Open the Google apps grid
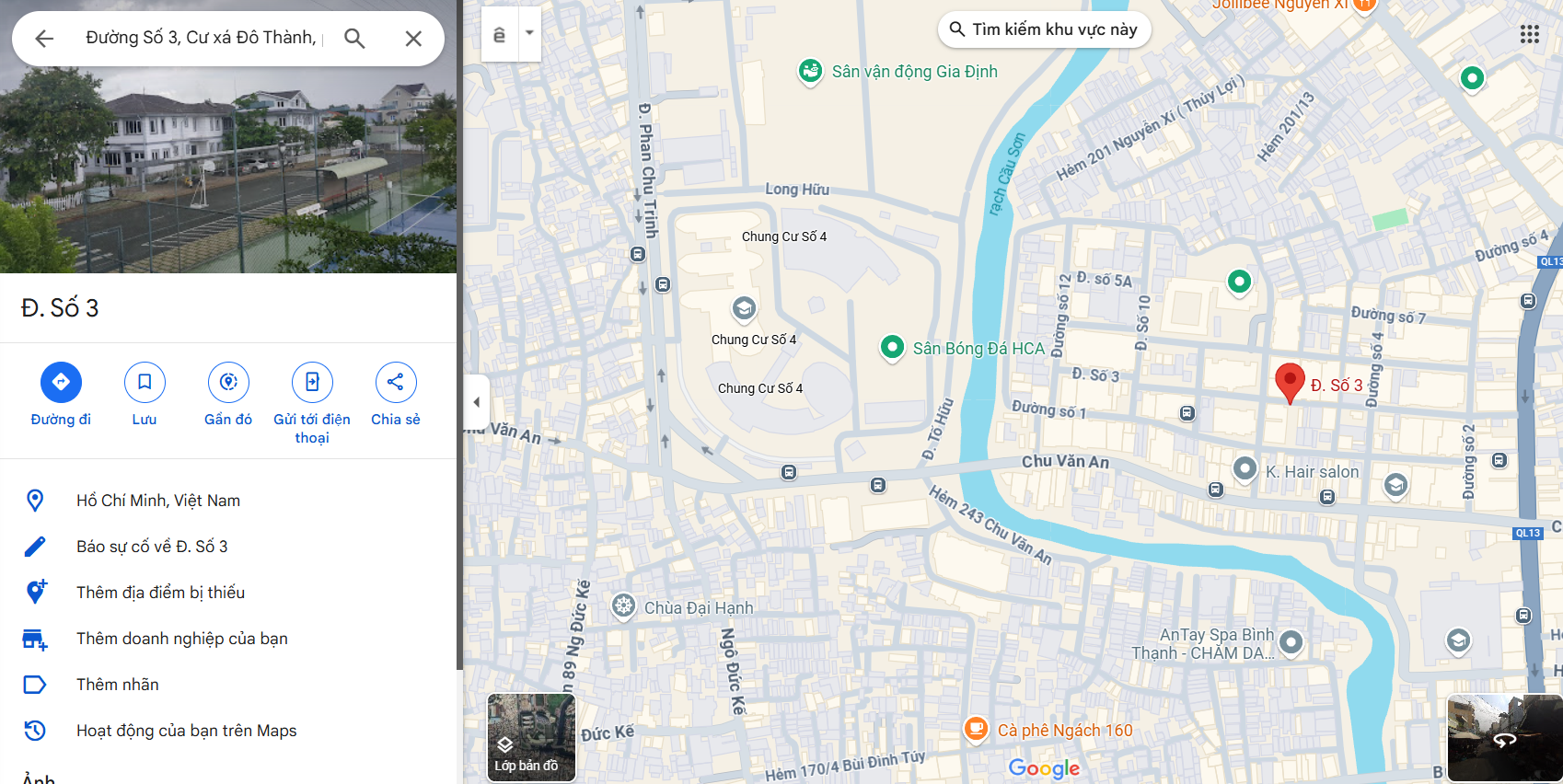The image size is (1563, 784). 1529,34
